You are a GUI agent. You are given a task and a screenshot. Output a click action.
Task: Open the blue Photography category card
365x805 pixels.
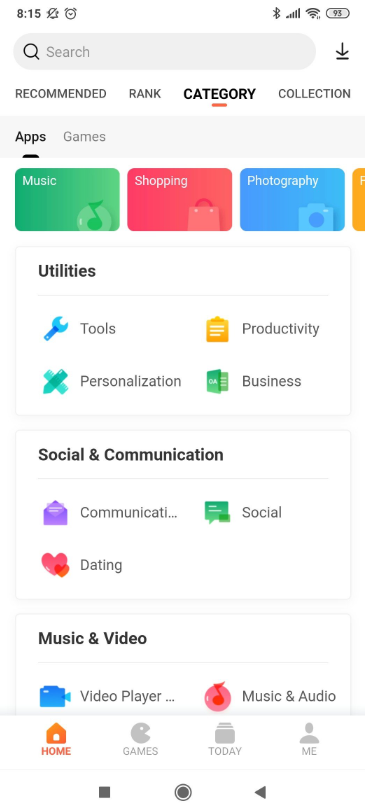click(x=292, y=200)
